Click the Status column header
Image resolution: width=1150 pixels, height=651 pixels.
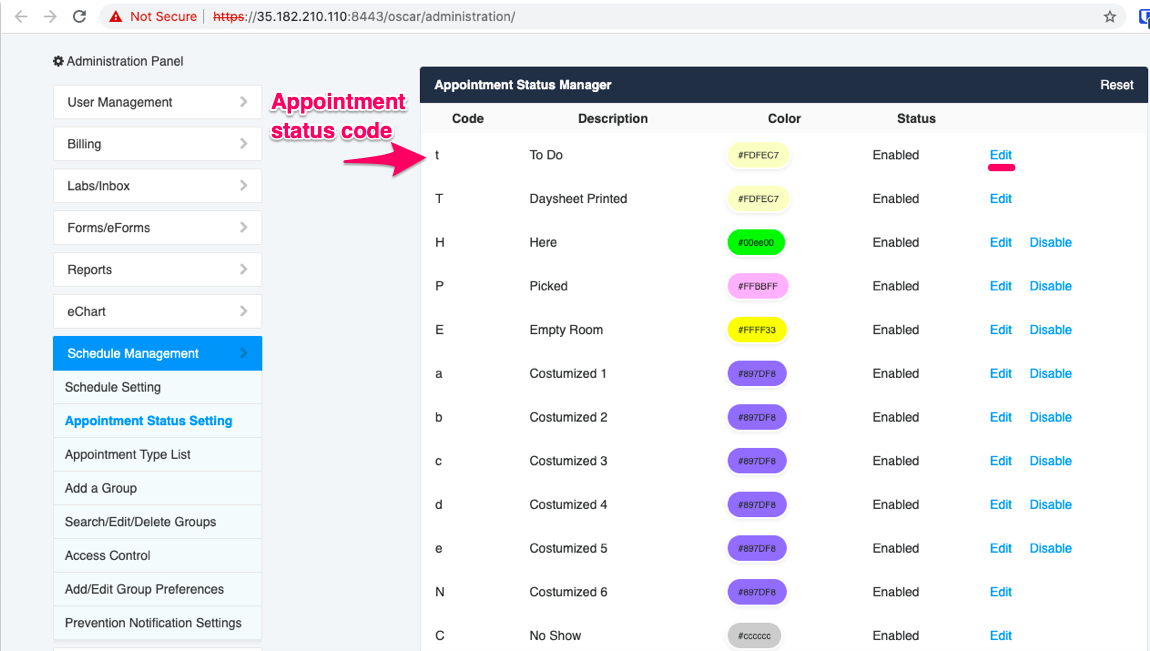coord(916,119)
